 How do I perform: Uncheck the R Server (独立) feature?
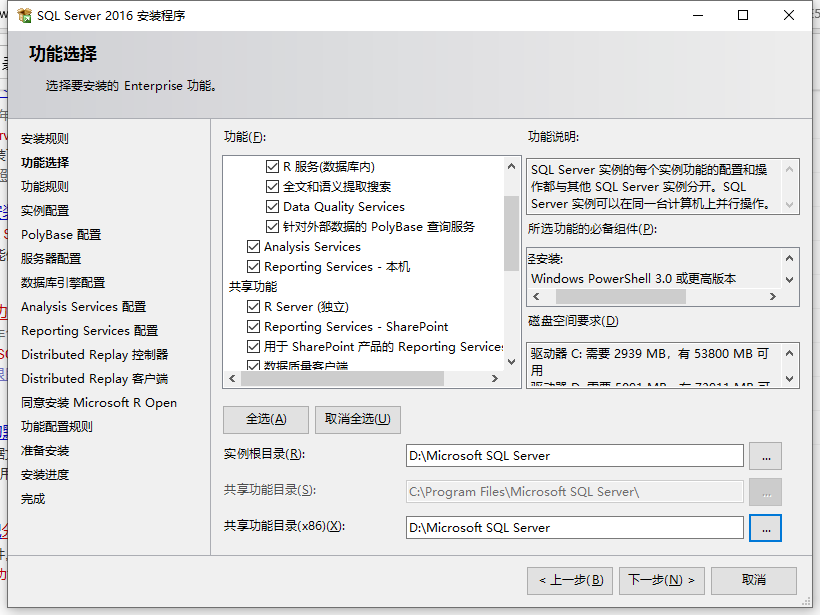pyautogui.click(x=253, y=307)
